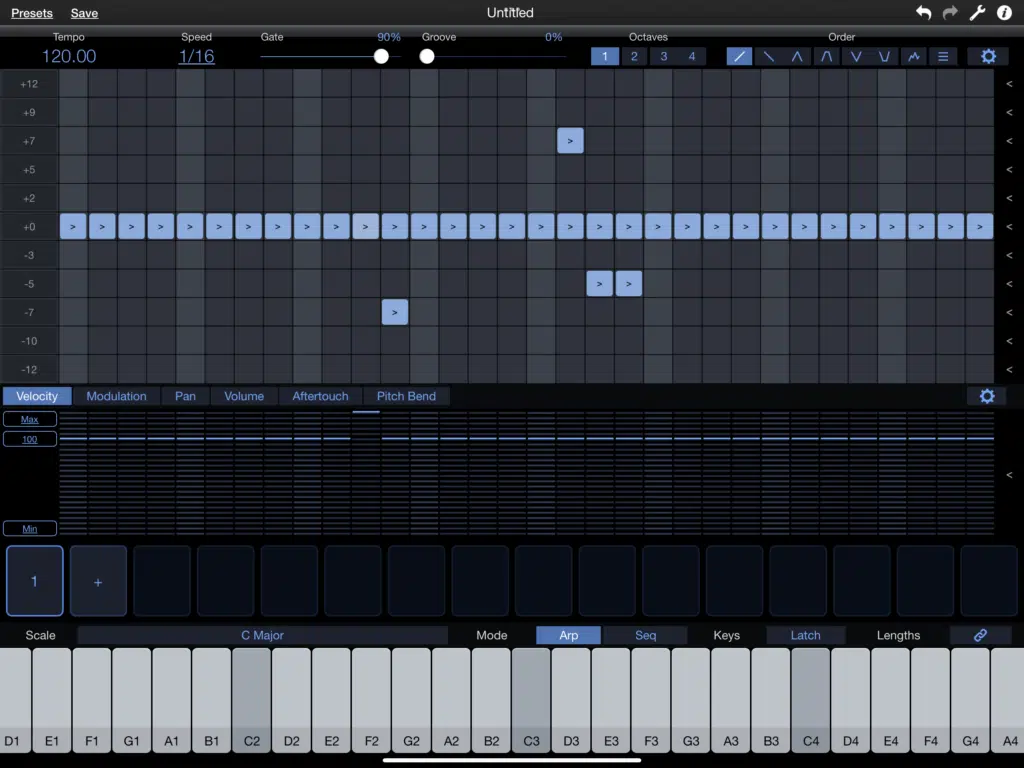Select the Velocity tab

(x=37, y=396)
